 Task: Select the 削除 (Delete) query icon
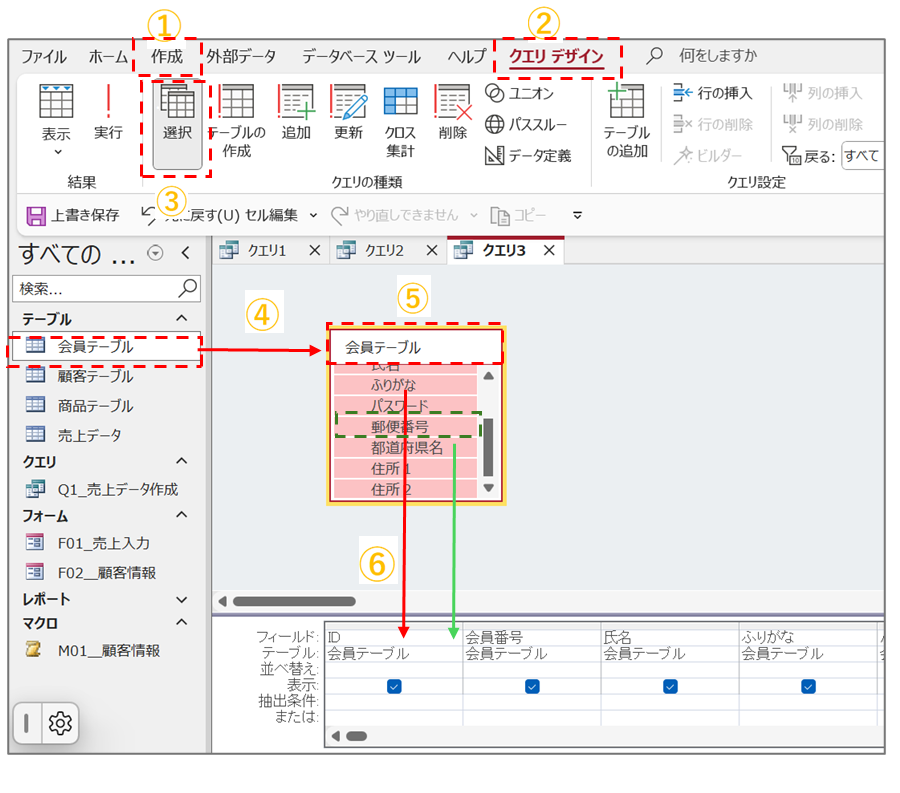(452, 103)
